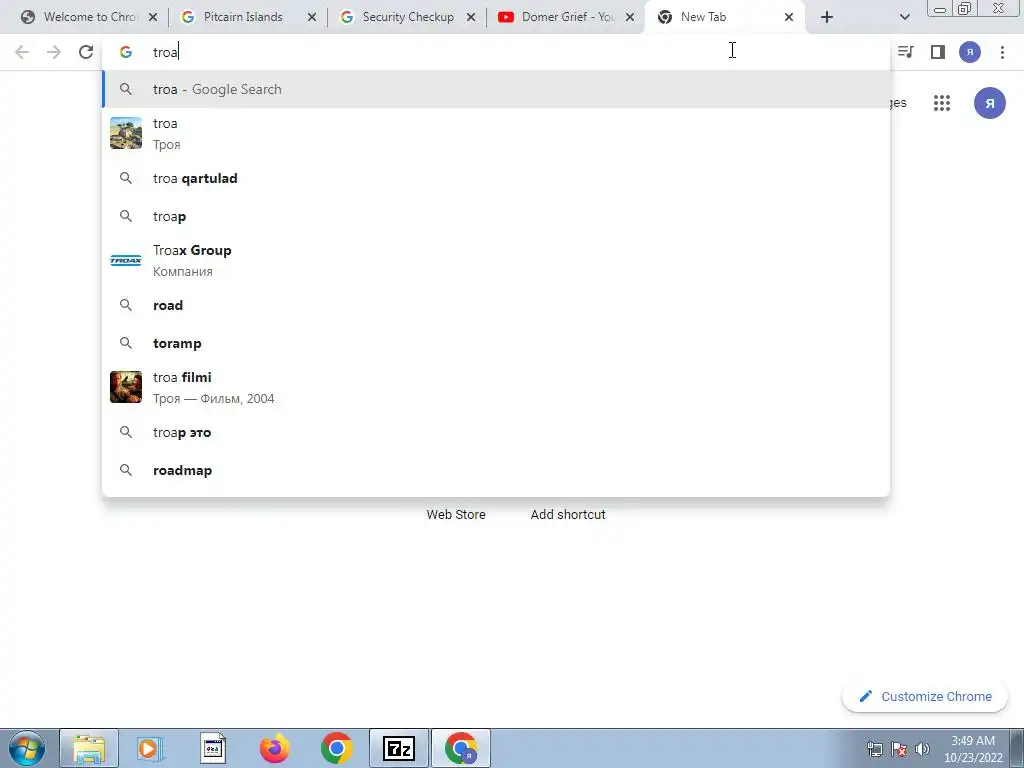Click the Troy film poster thumbnail
Screen dimensions: 1024x768
click(x=126, y=387)
